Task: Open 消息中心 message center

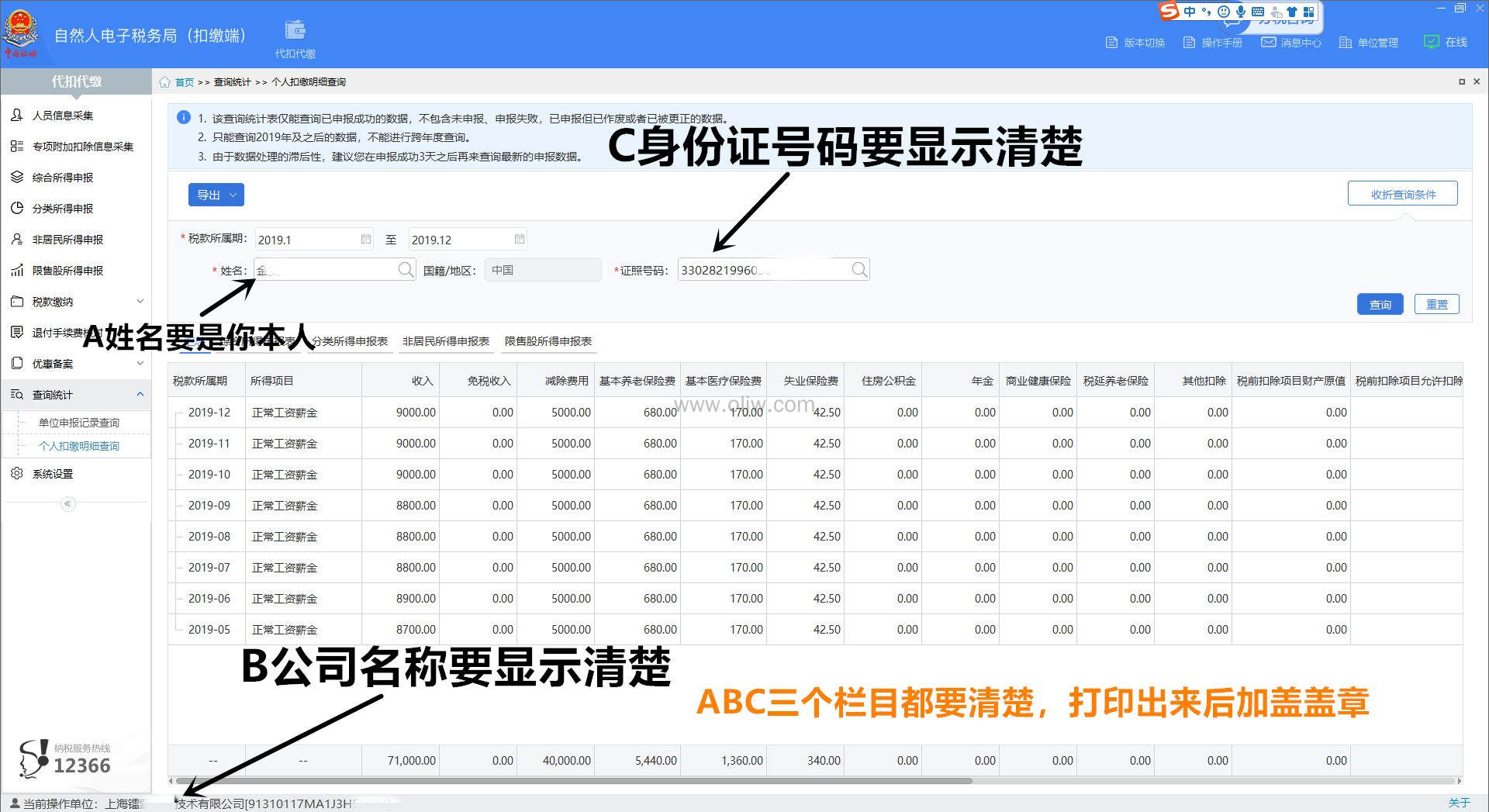Action: pyautogui.click(x=1291, y=43)
